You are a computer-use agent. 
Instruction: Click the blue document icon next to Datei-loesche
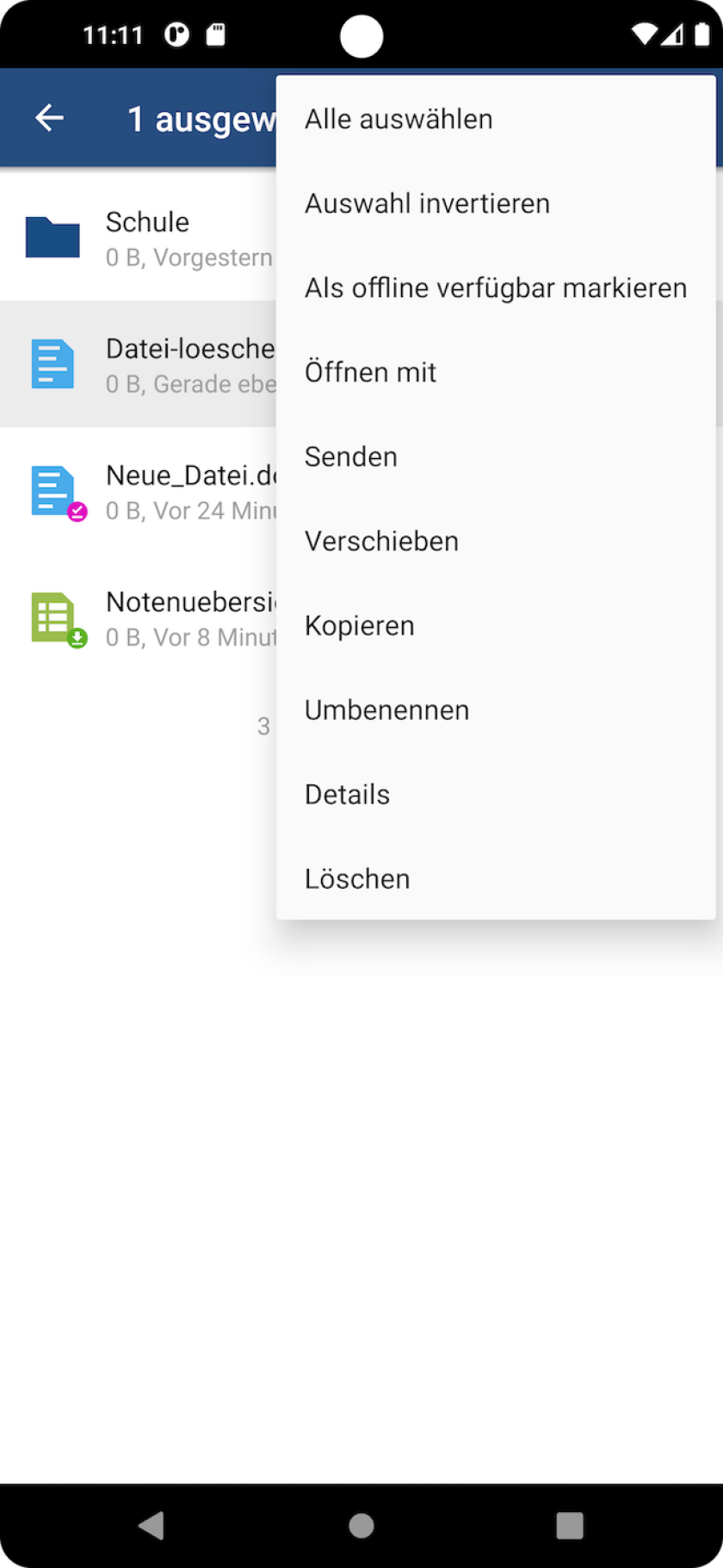(x=53, y=363)
